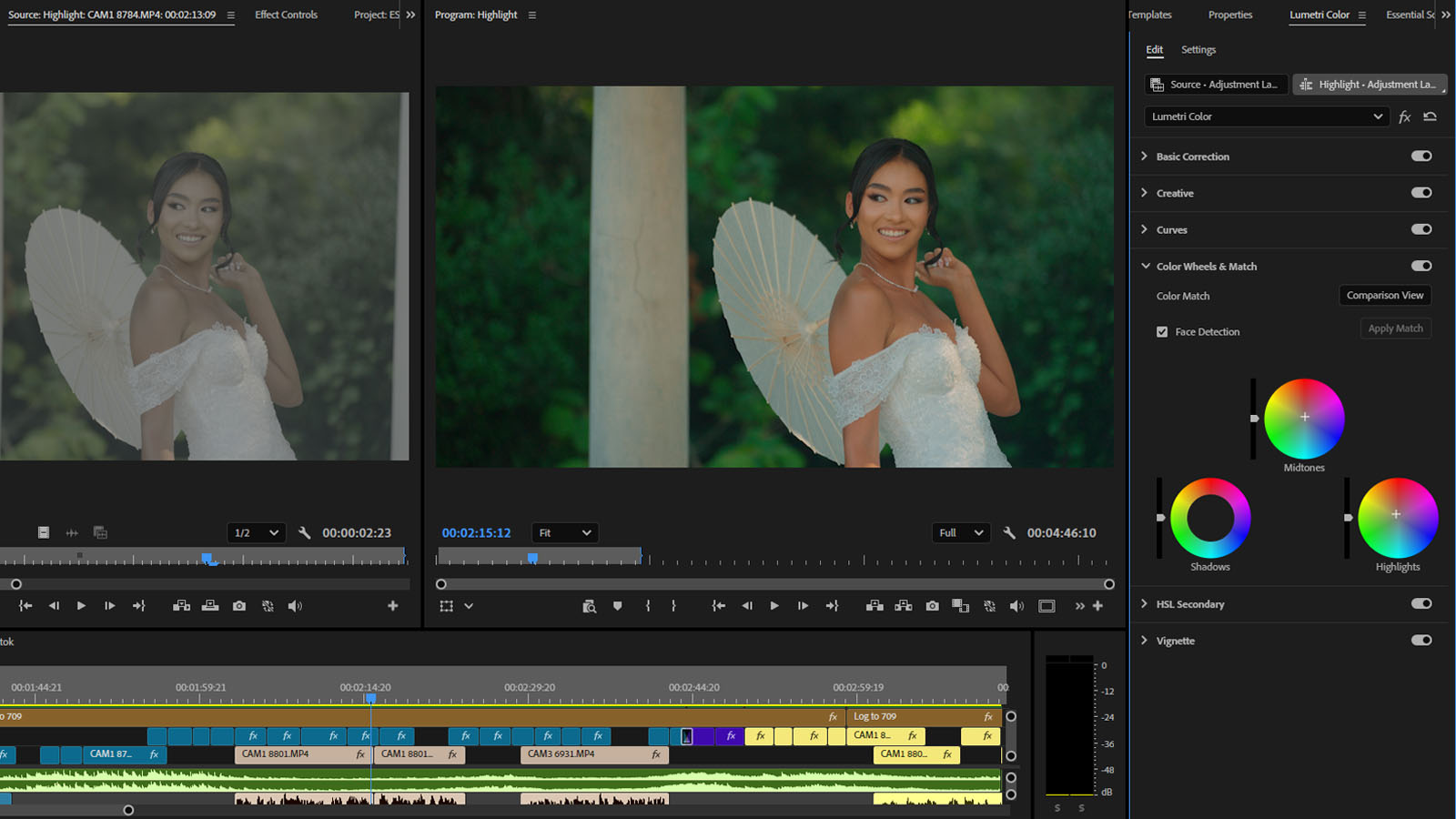The height and width of the screenshot is (819, 1456).
Task: Click Overwrite button in Source monitor
Action: tap(210, 606)
